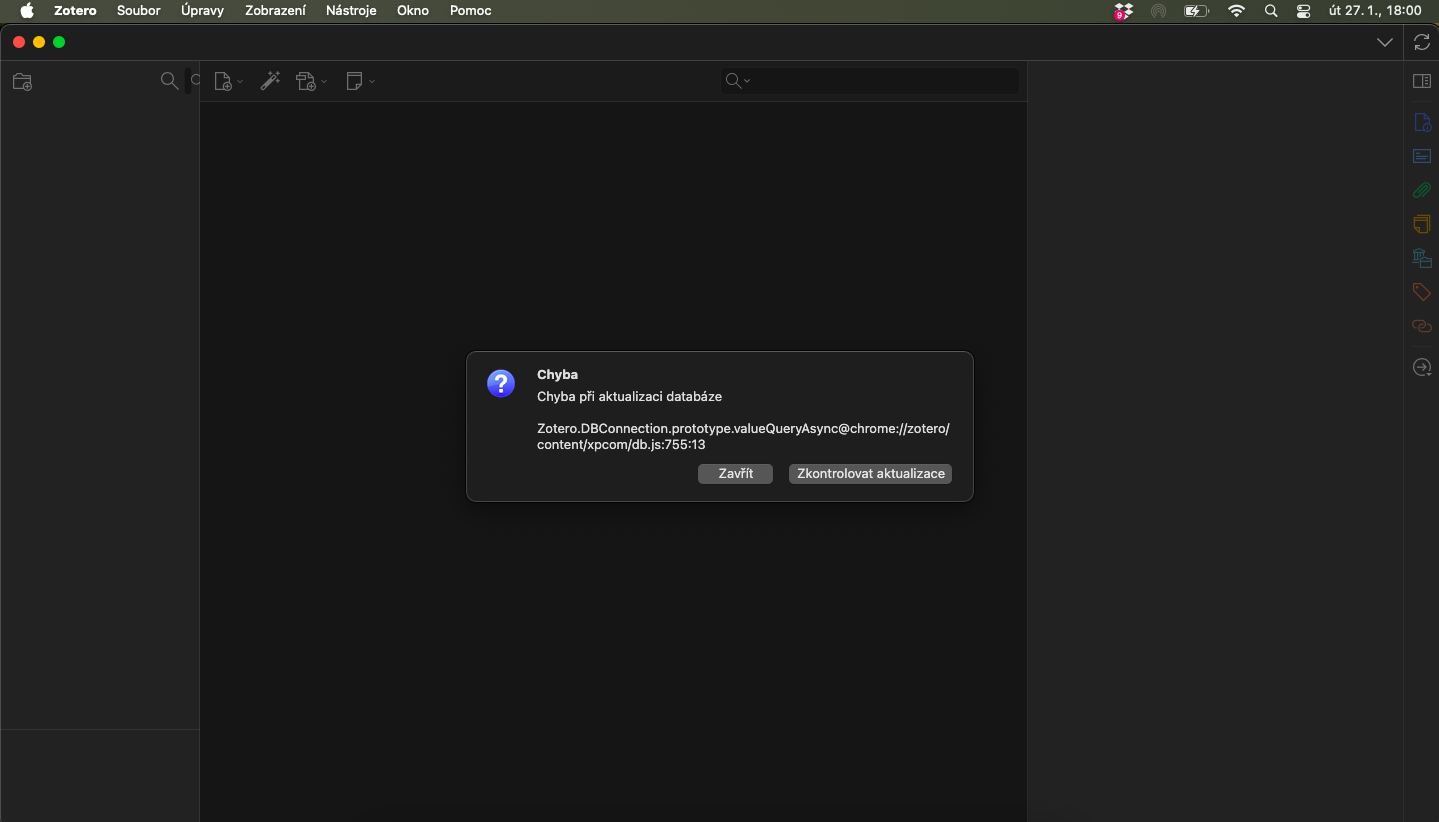
Task: Open the Zotero application menu
Action: click(75, 11)
